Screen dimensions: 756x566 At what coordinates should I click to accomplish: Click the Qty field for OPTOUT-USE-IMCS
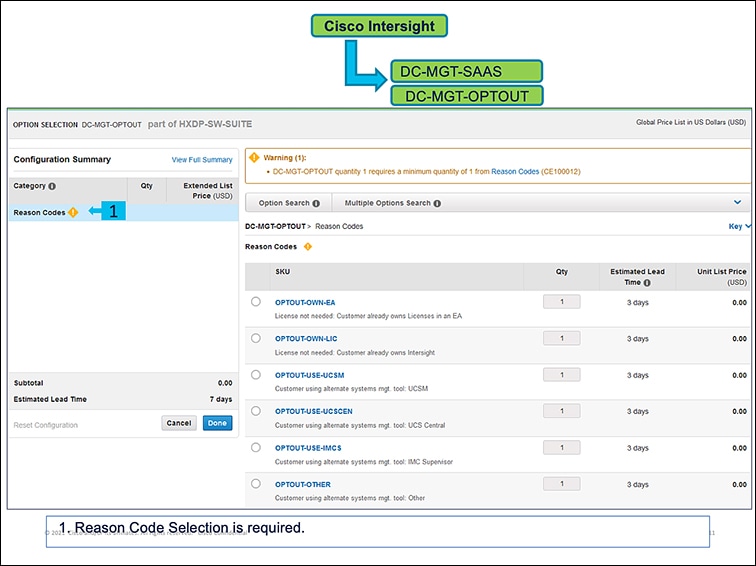tap(562, 447)
